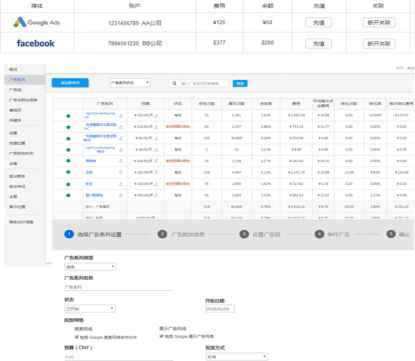This screenshot has height=361, width=415.
Task: Edit name pencil icon in second campaign row
Action: coord(121,127)
